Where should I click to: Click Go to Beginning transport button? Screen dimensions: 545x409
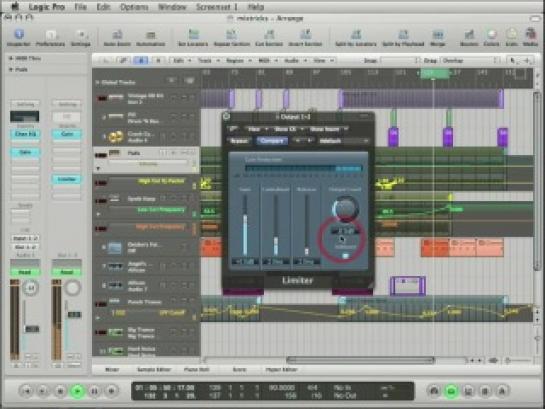tap(26, 391)
